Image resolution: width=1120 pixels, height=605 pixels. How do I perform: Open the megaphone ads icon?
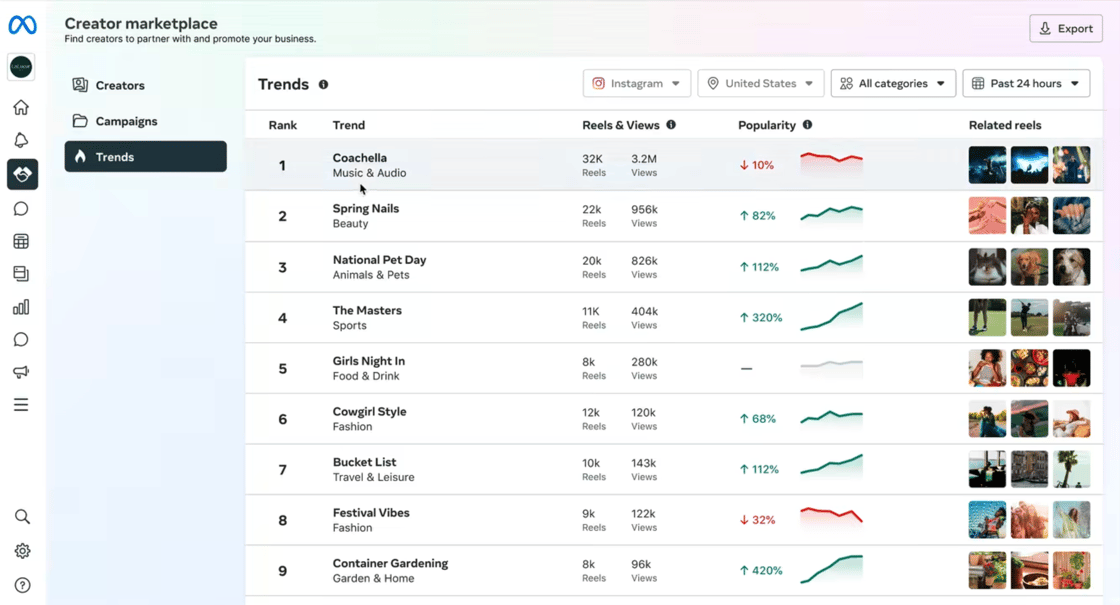point(21,372)
